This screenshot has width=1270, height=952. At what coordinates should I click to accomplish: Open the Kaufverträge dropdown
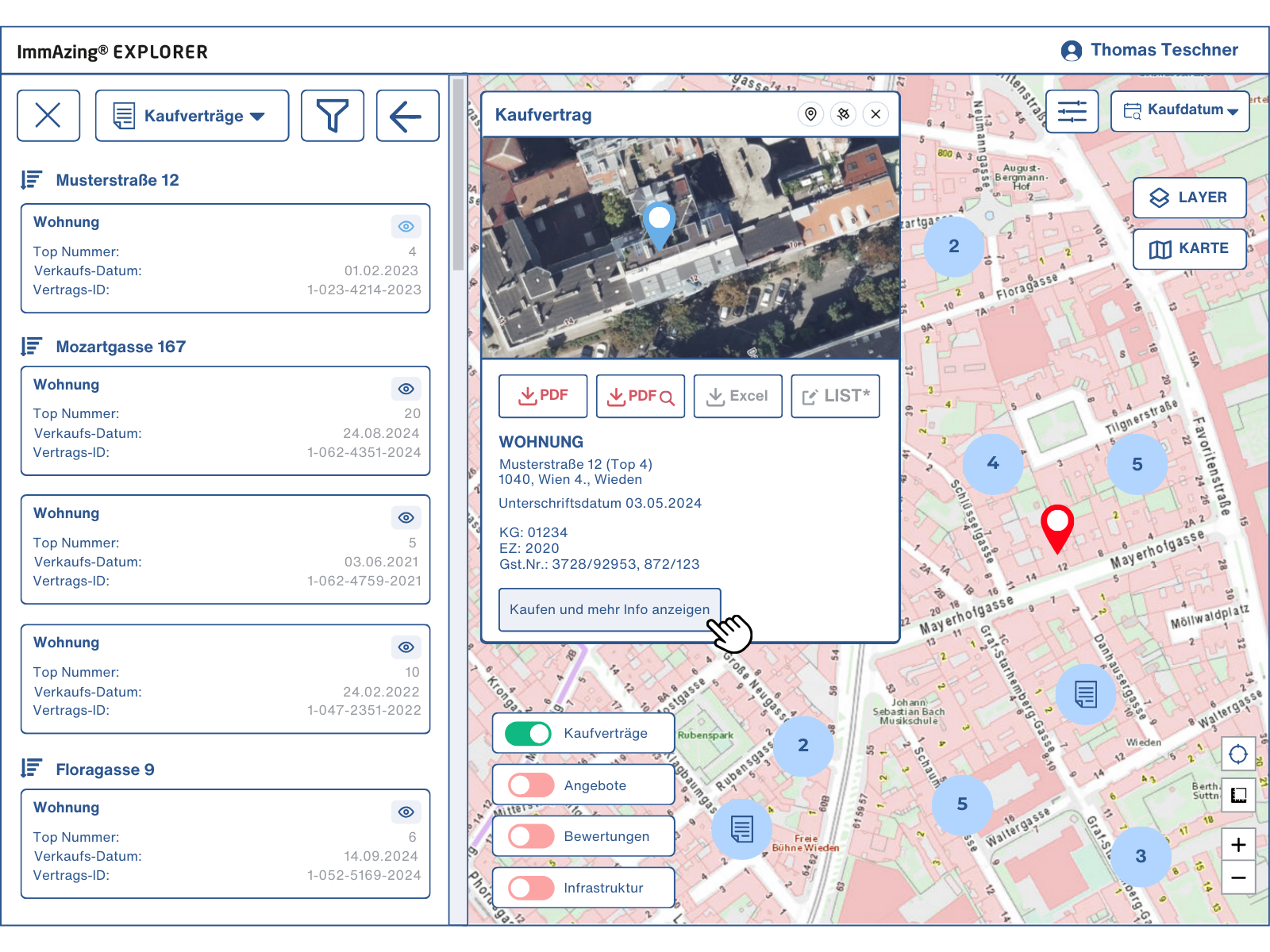(x=192, y=116)
